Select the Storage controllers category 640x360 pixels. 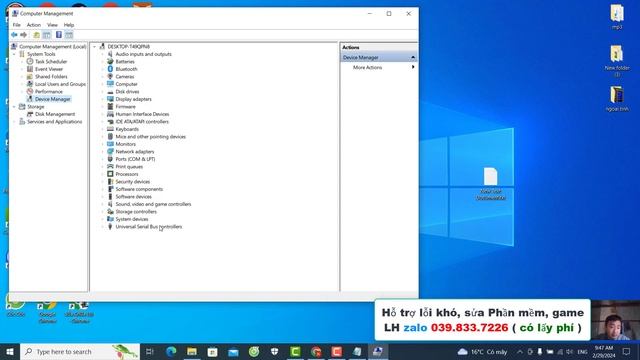[x=136, y=212]
